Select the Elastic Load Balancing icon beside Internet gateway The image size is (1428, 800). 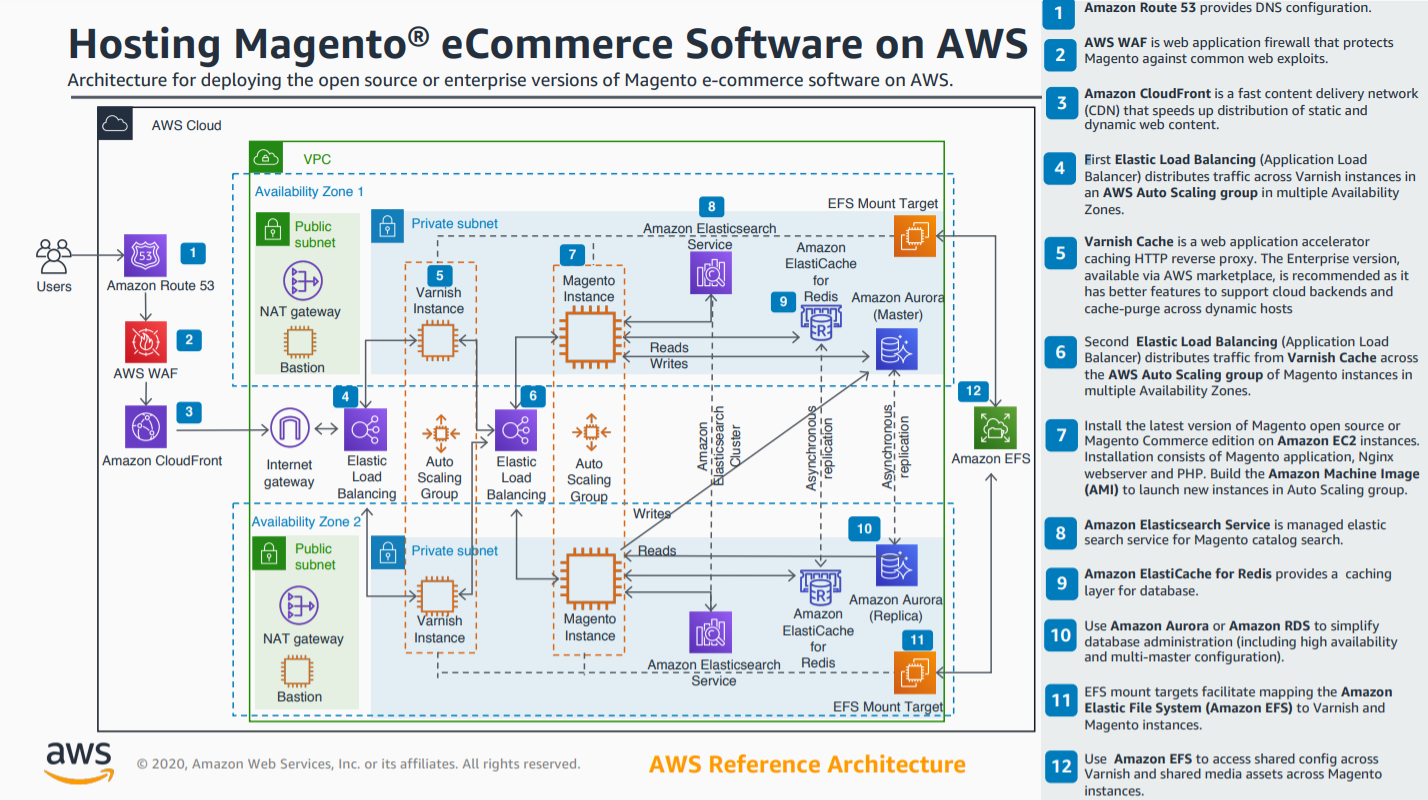point(365,430)
